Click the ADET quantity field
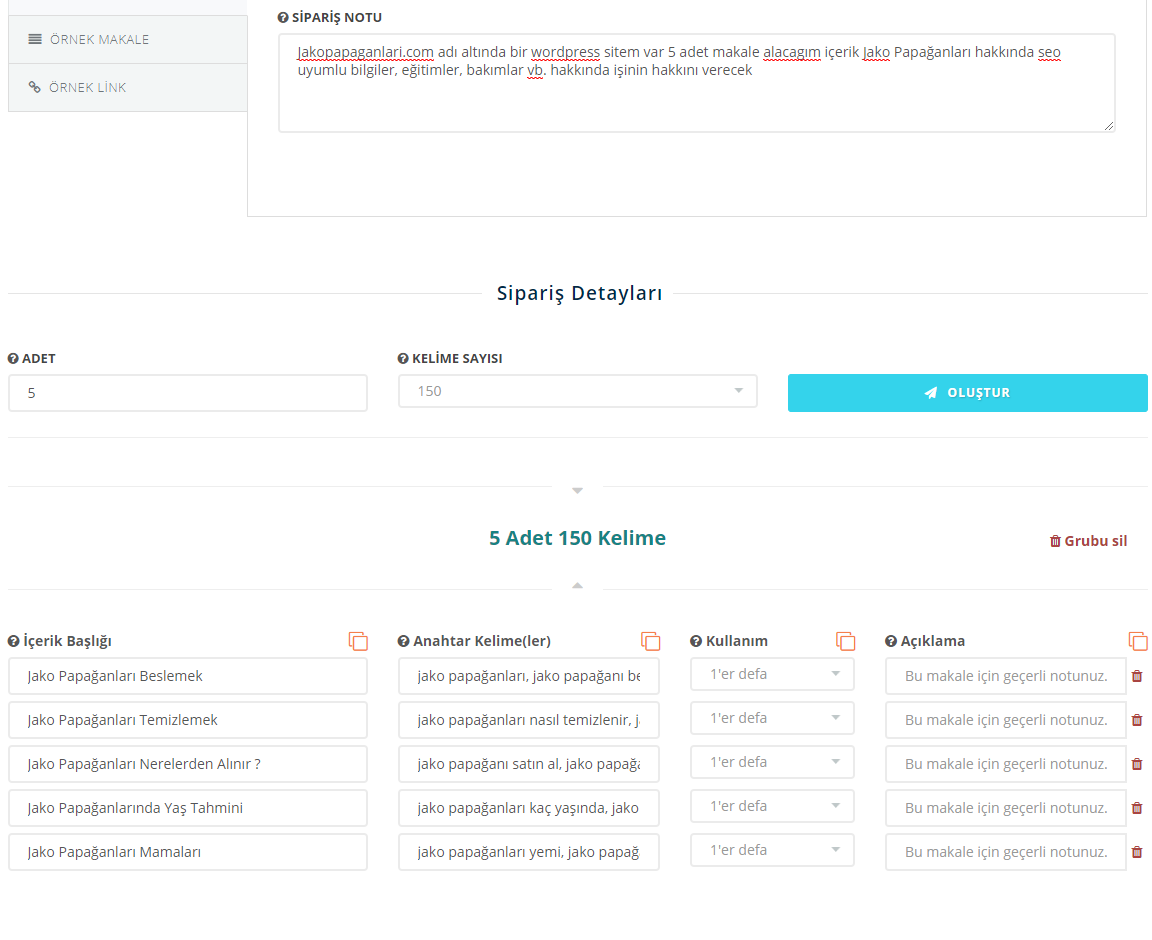The width and height of the screenshot is (1152, 940). pyautogui.click(x=188, y=393)
